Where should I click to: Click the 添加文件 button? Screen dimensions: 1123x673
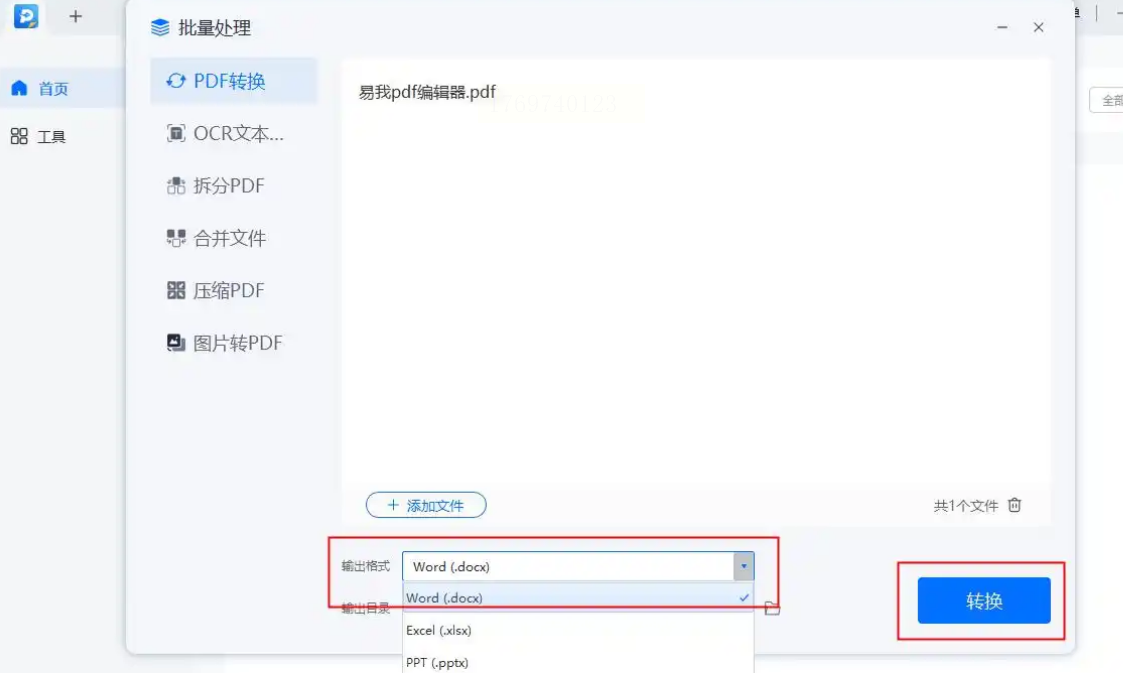pos(426,505)
